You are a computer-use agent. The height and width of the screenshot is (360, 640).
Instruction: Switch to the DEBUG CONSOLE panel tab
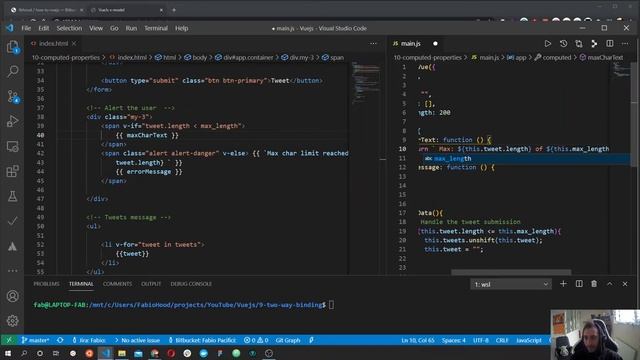191,284
